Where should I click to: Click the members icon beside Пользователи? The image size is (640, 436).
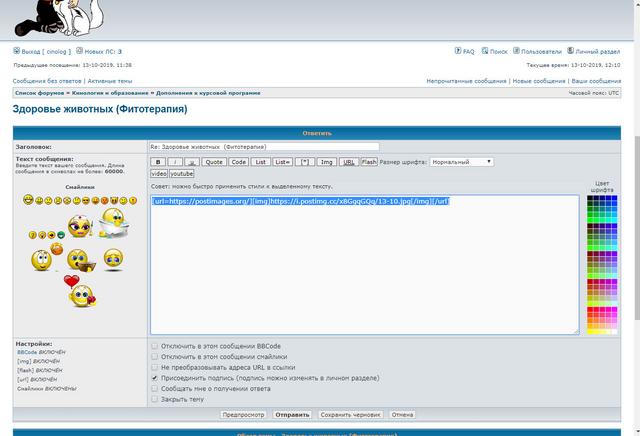(516, 51)
